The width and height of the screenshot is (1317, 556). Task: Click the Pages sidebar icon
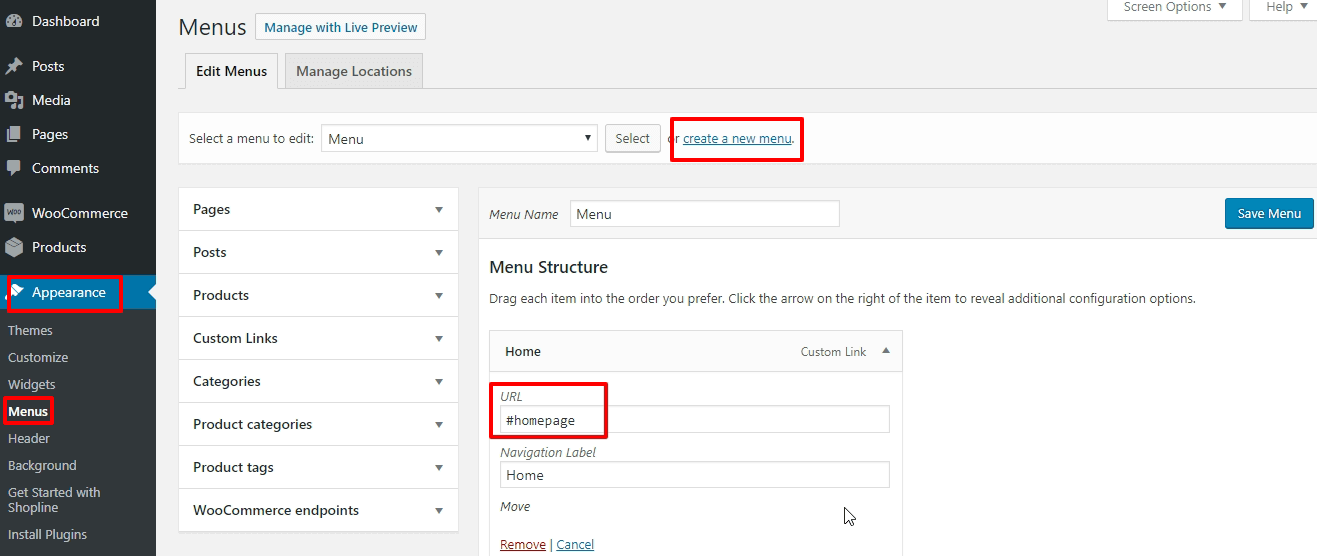click(x=14, y=134)
